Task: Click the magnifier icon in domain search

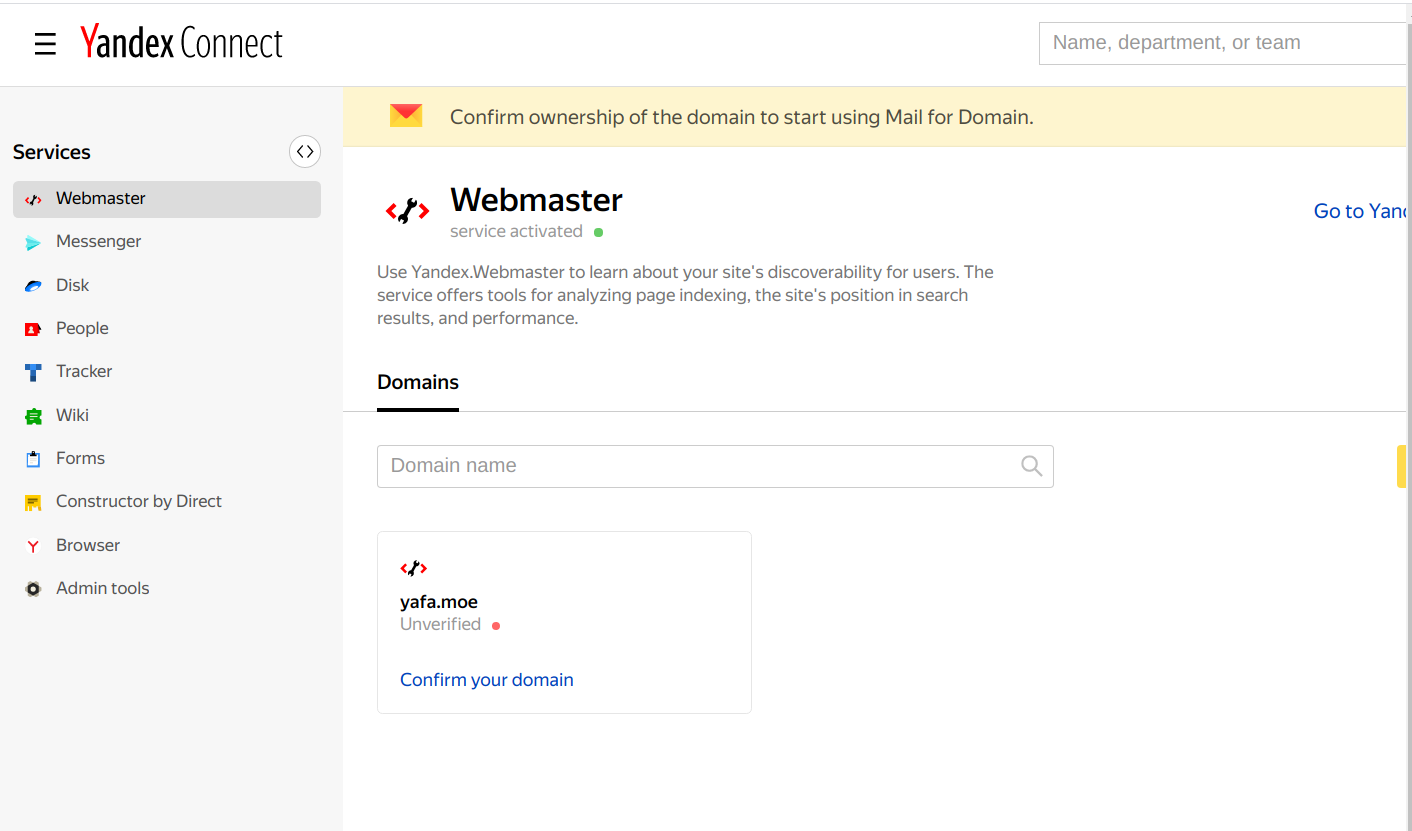Action: 1031,466
